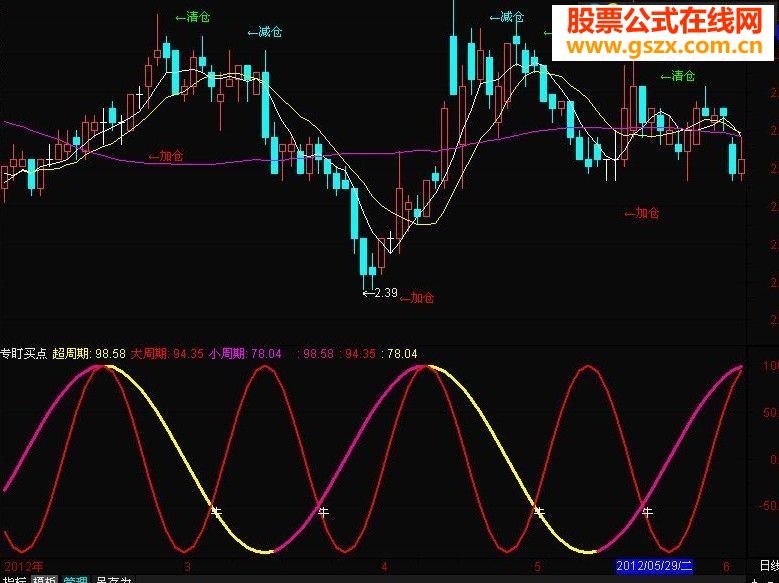Click the green ←清仓 signal above March peak

pyautogui.click(x=193, y=17)
